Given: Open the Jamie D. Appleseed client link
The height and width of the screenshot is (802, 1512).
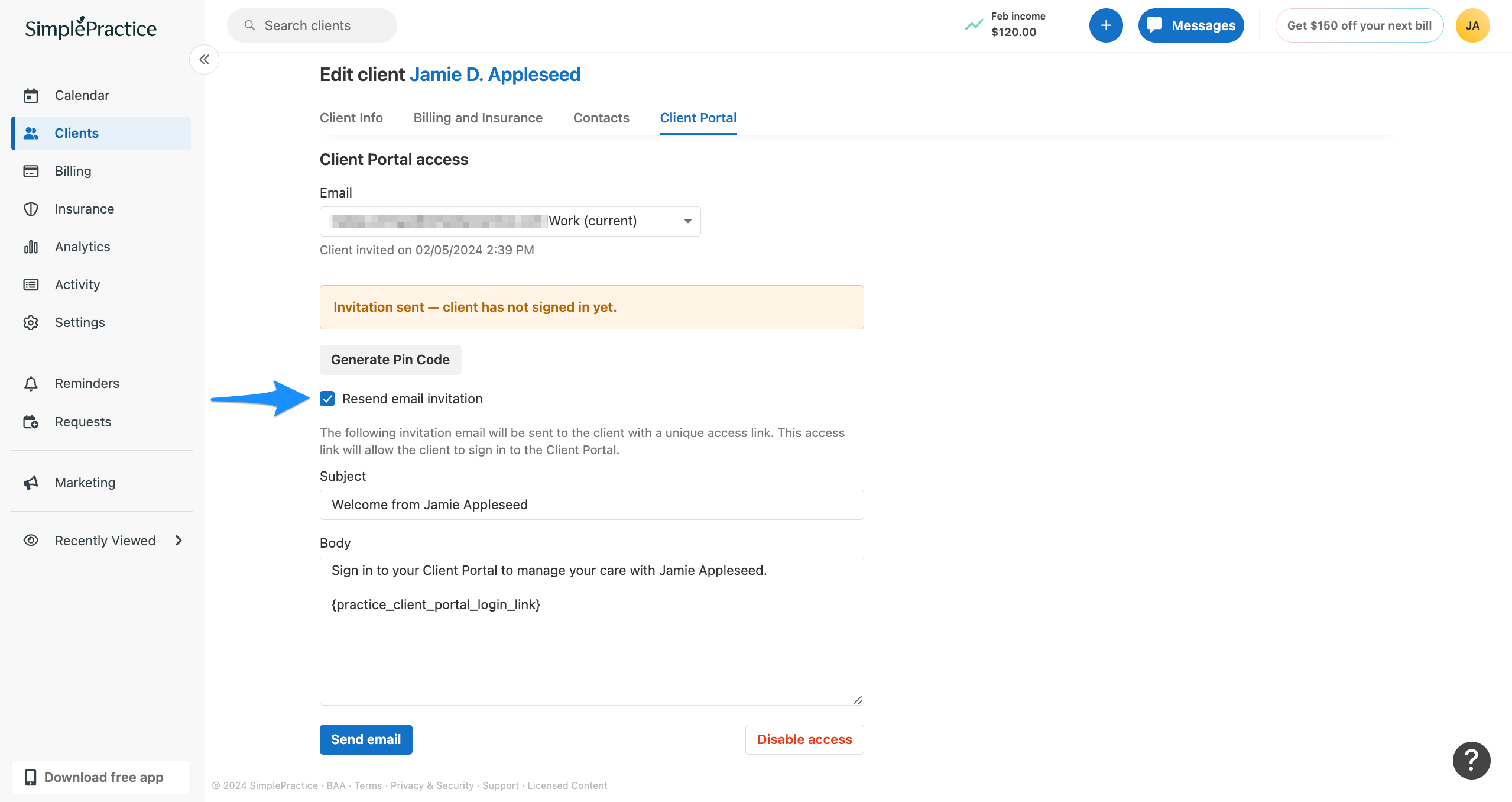Looking at the screenshot, I should (495, 75).
